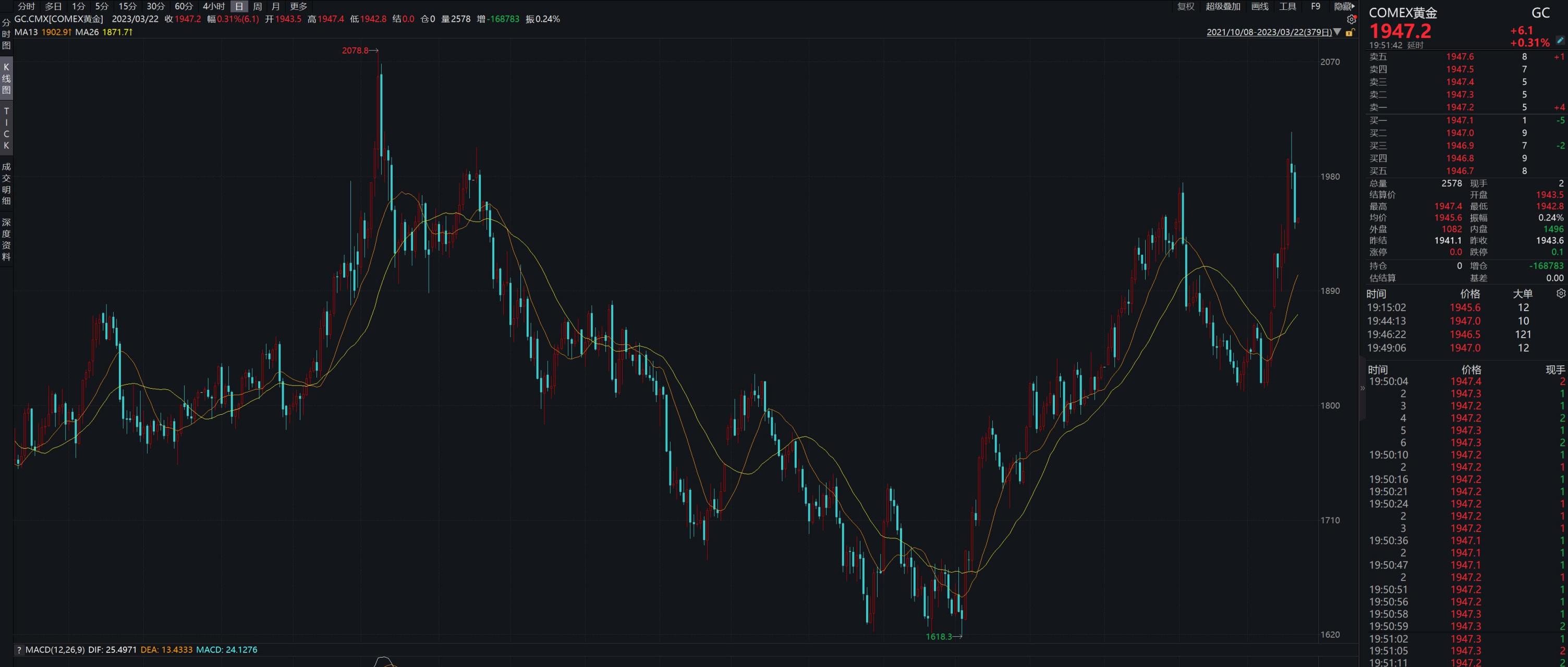
Task: Click the 外盘 value 1082
Action: (1452, 229)
